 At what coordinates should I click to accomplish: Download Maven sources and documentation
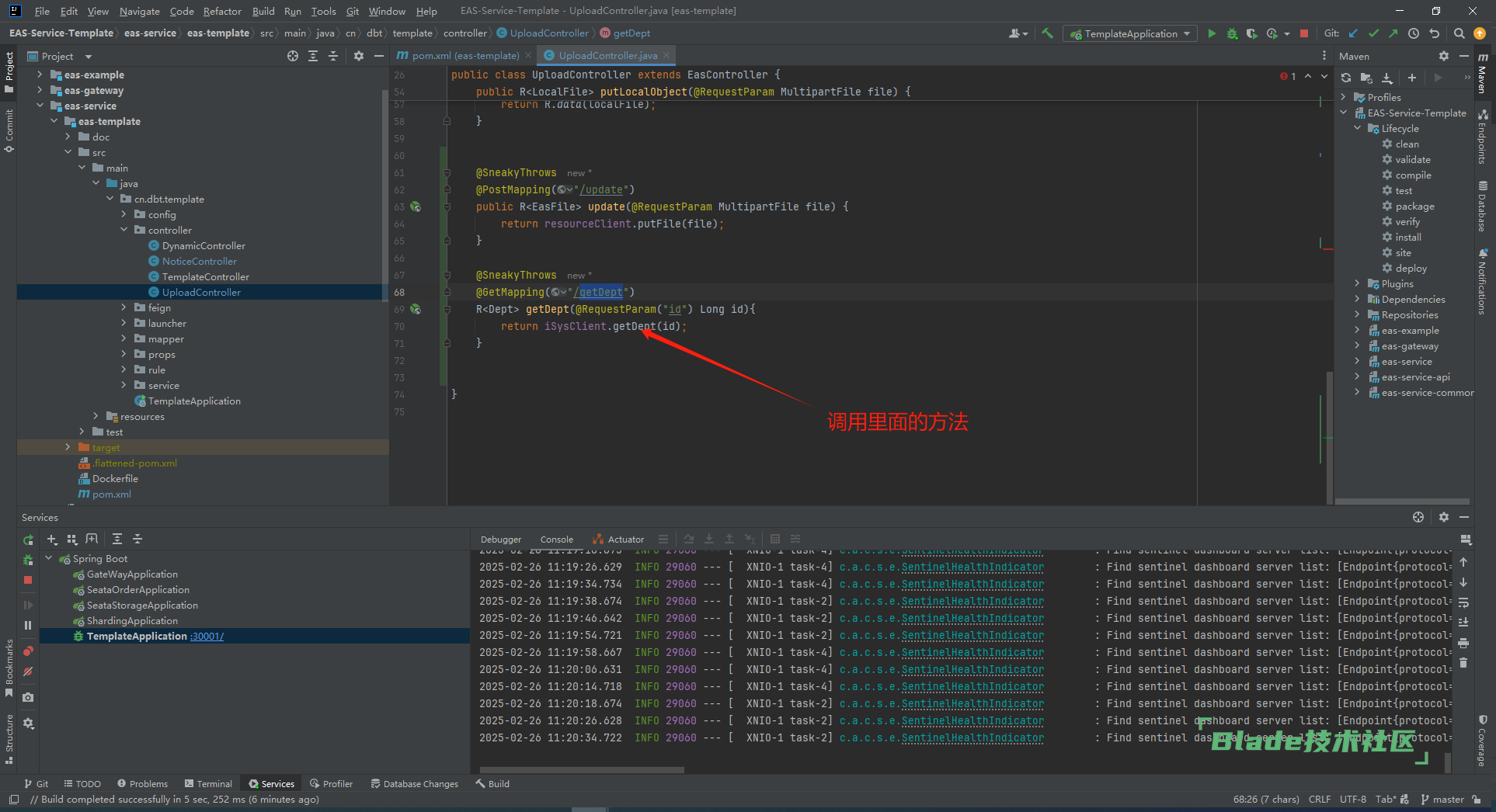(1386, 78)
